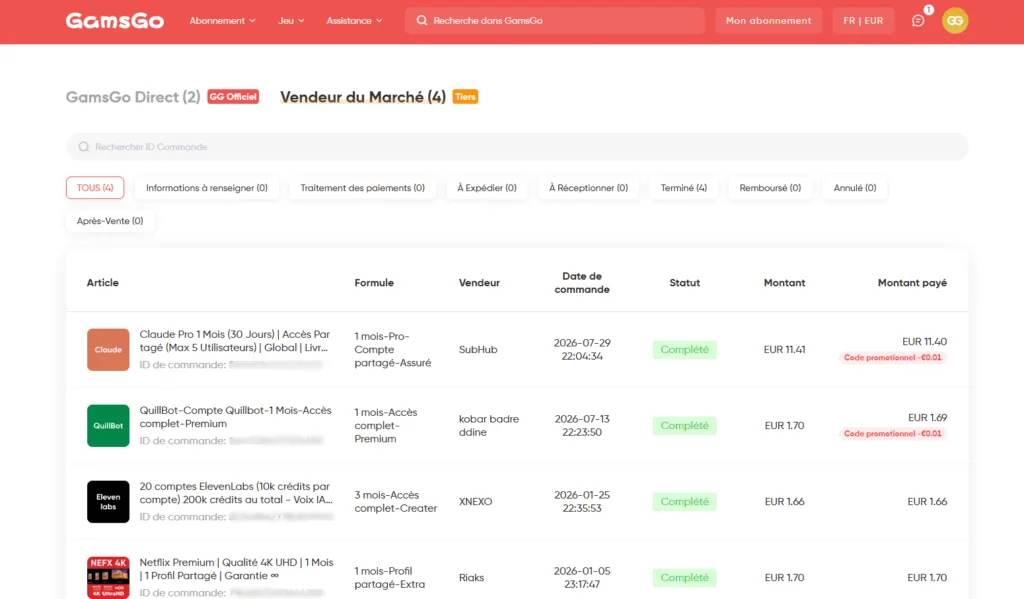Click promo code tag under EUR 1.69
This screenshot has width=1024, height=599.
893,434
